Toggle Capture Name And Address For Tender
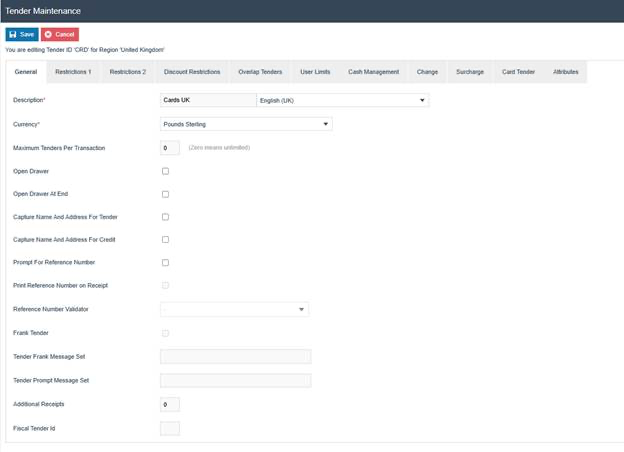624x452 pixels. click(166, 217)
